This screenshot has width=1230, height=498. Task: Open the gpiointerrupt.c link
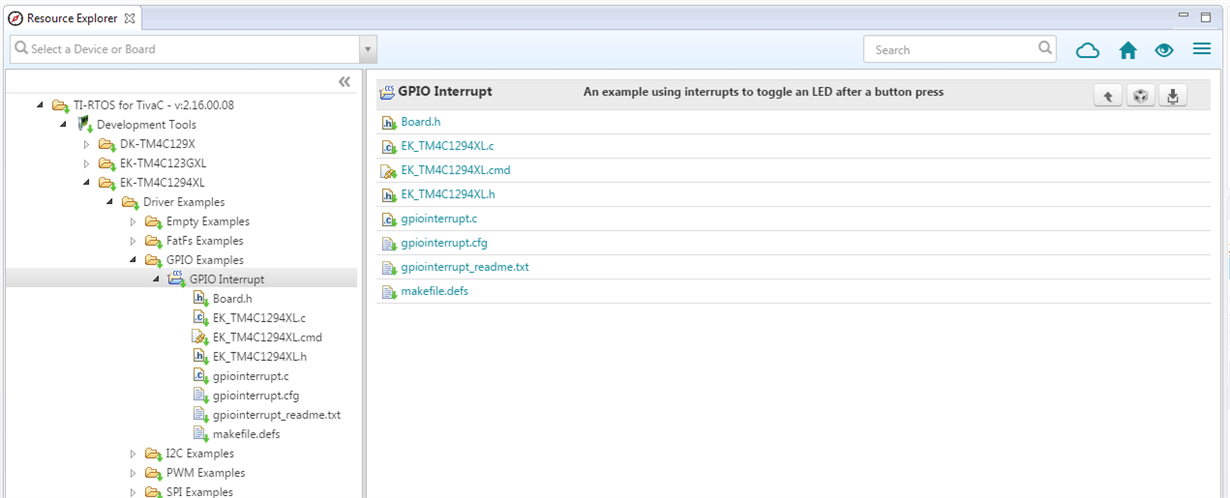tap(439, 218)
